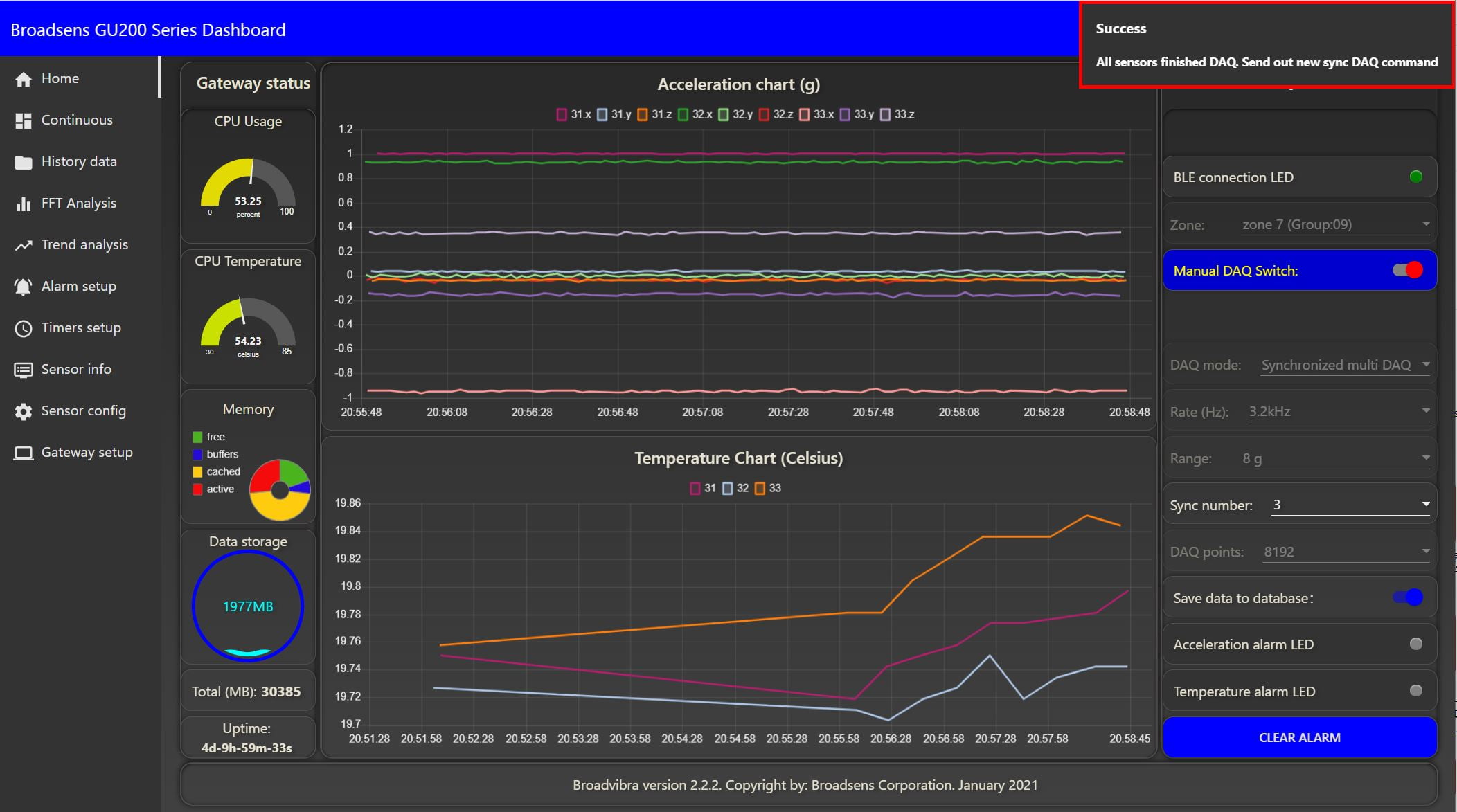Click the Broadvibra version 2.2.2 footer text

(805, 784)
